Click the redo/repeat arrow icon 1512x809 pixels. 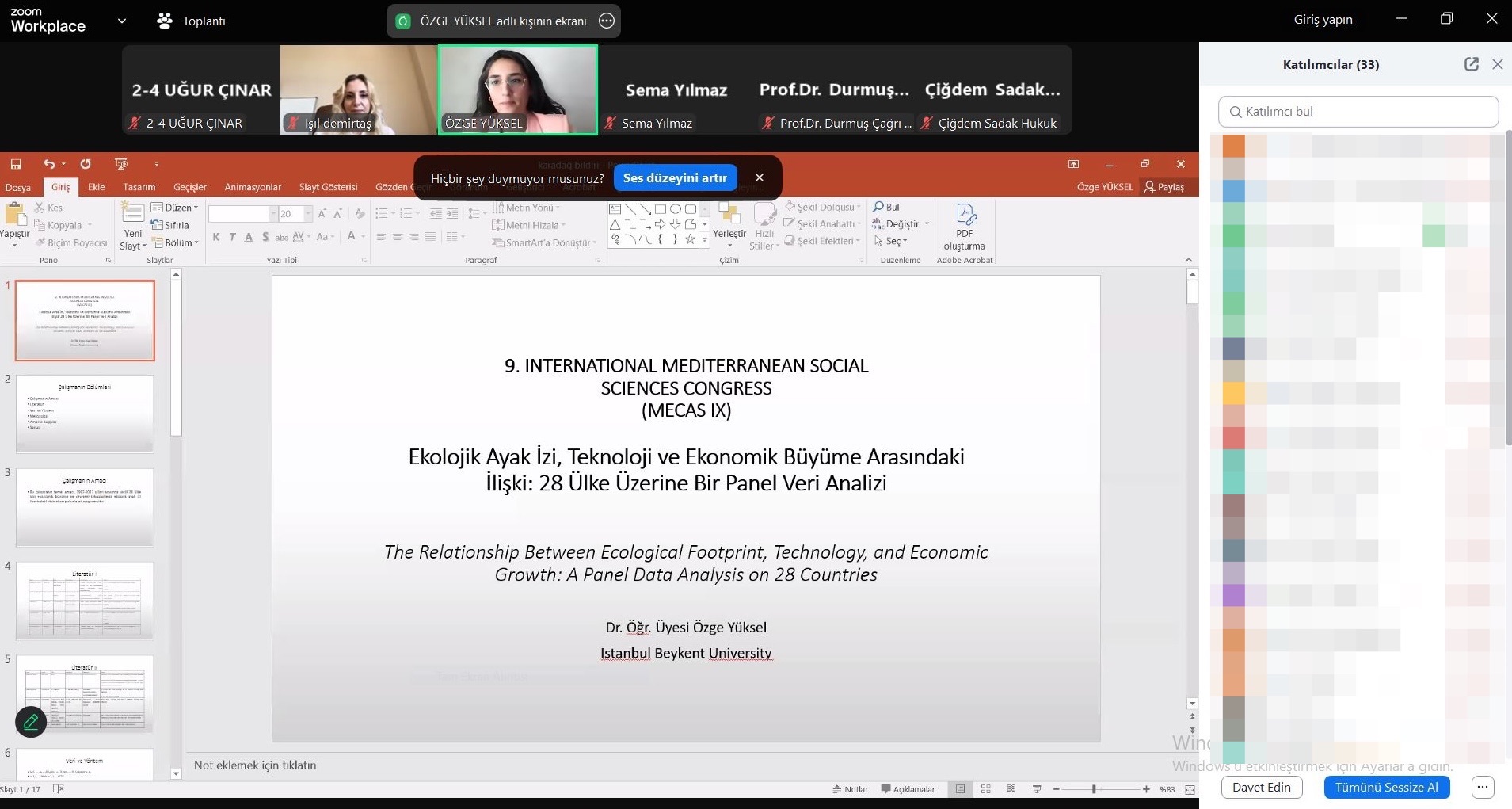pos(86,164)
